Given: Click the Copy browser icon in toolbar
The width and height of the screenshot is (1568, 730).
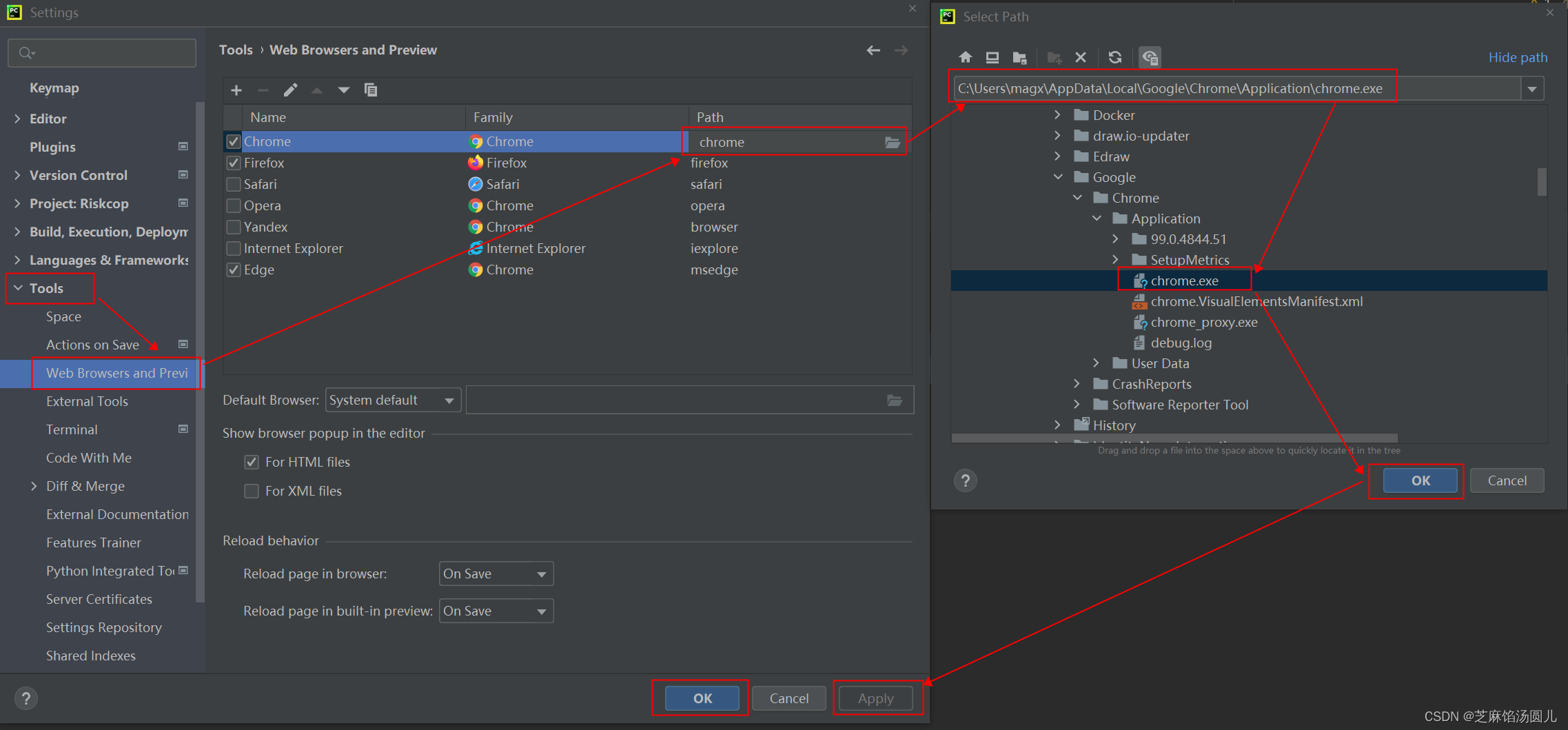Looking at the screenshot, I should [x=371, y=90].
